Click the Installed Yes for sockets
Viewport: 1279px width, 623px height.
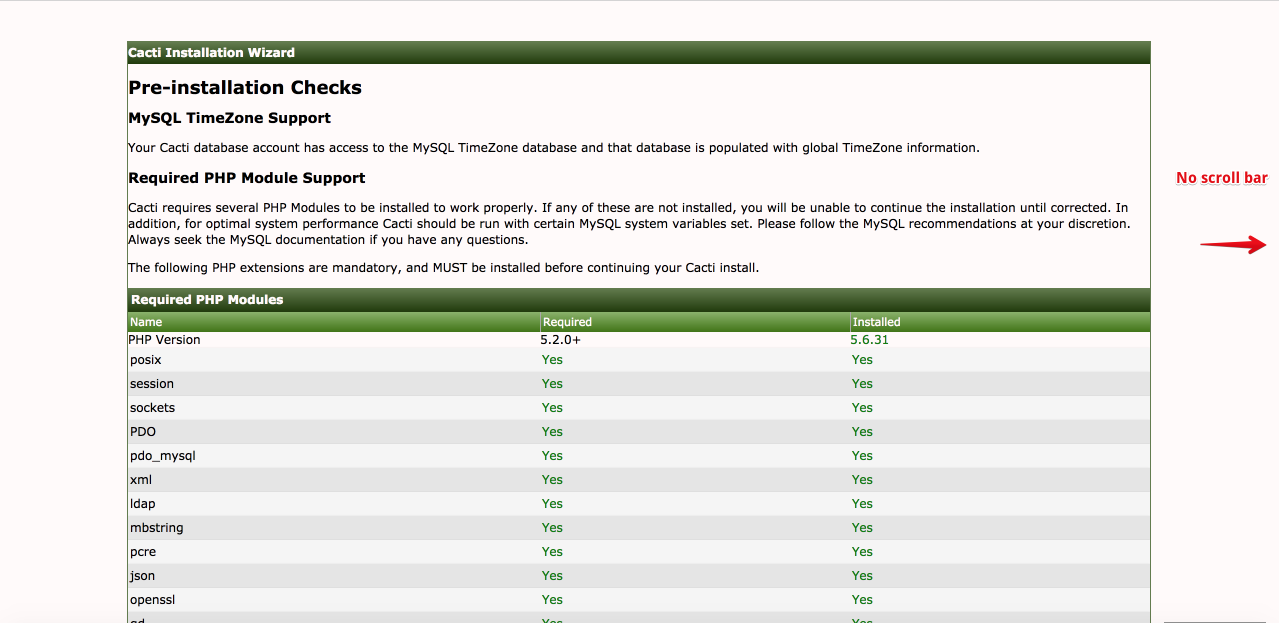point(862,408)
